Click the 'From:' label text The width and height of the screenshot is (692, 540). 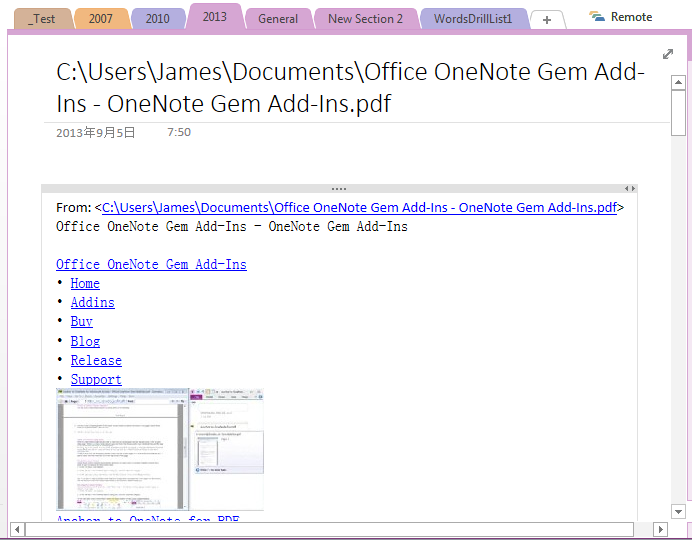tap(74, 207)
